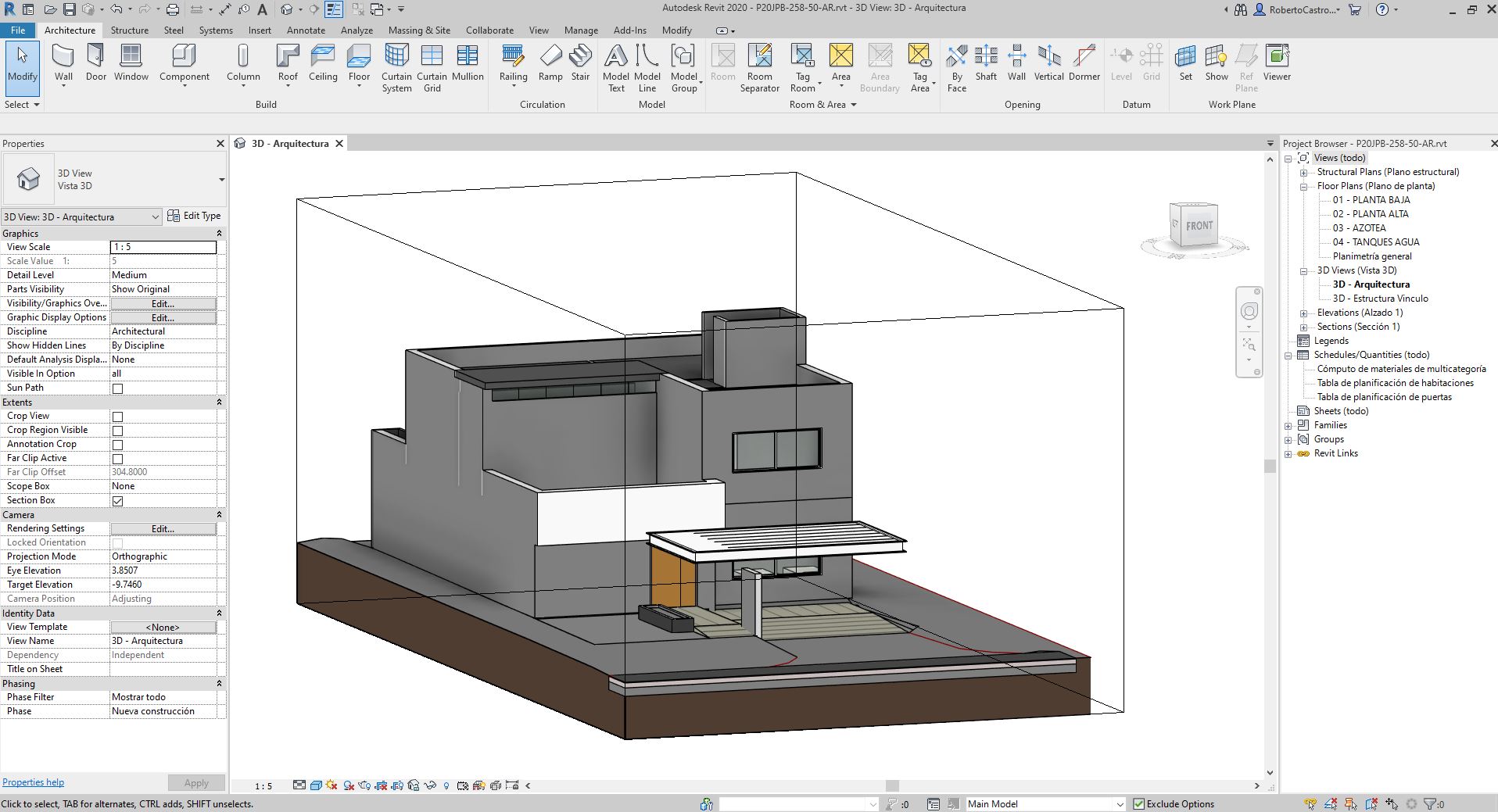Click the Visual Style icon in view control bar

(x=316, y=785)
